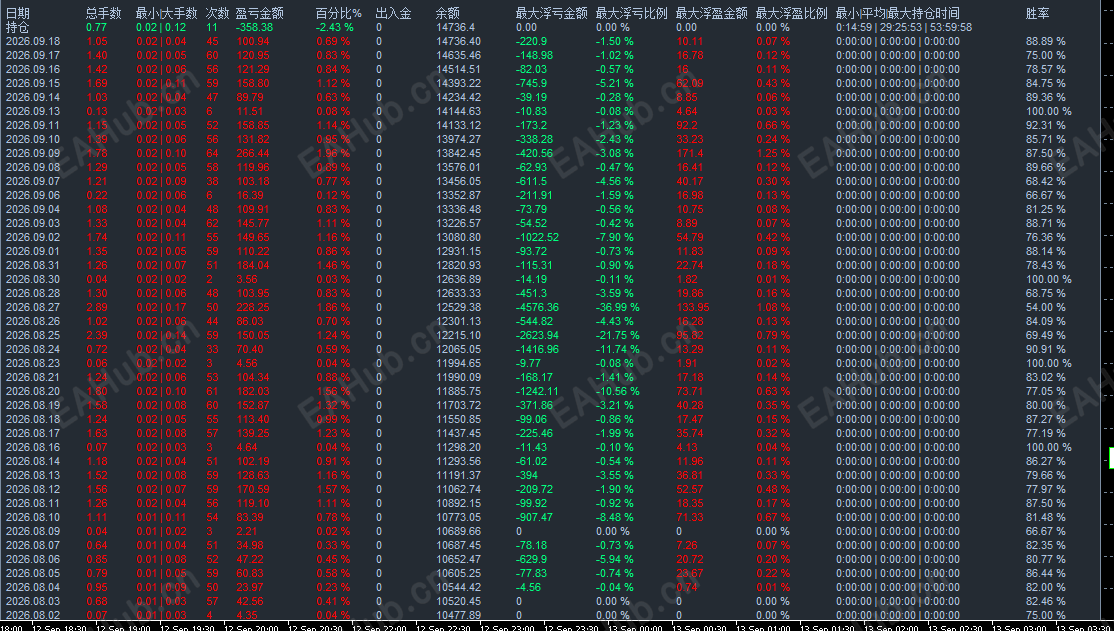Click the floating loss ratio -36.99 %
This screenshot has width=1114, height=631.
(x=617, y=307)
